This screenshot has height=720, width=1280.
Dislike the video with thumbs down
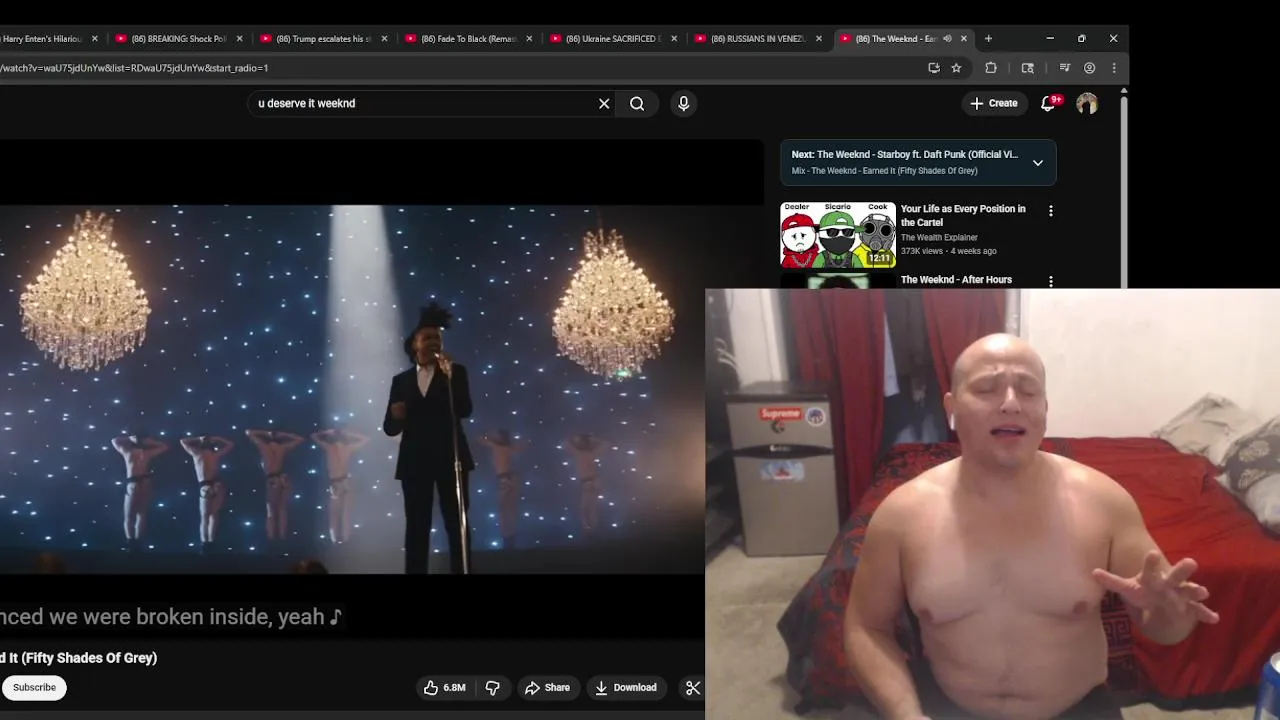(x=492, y=687)
